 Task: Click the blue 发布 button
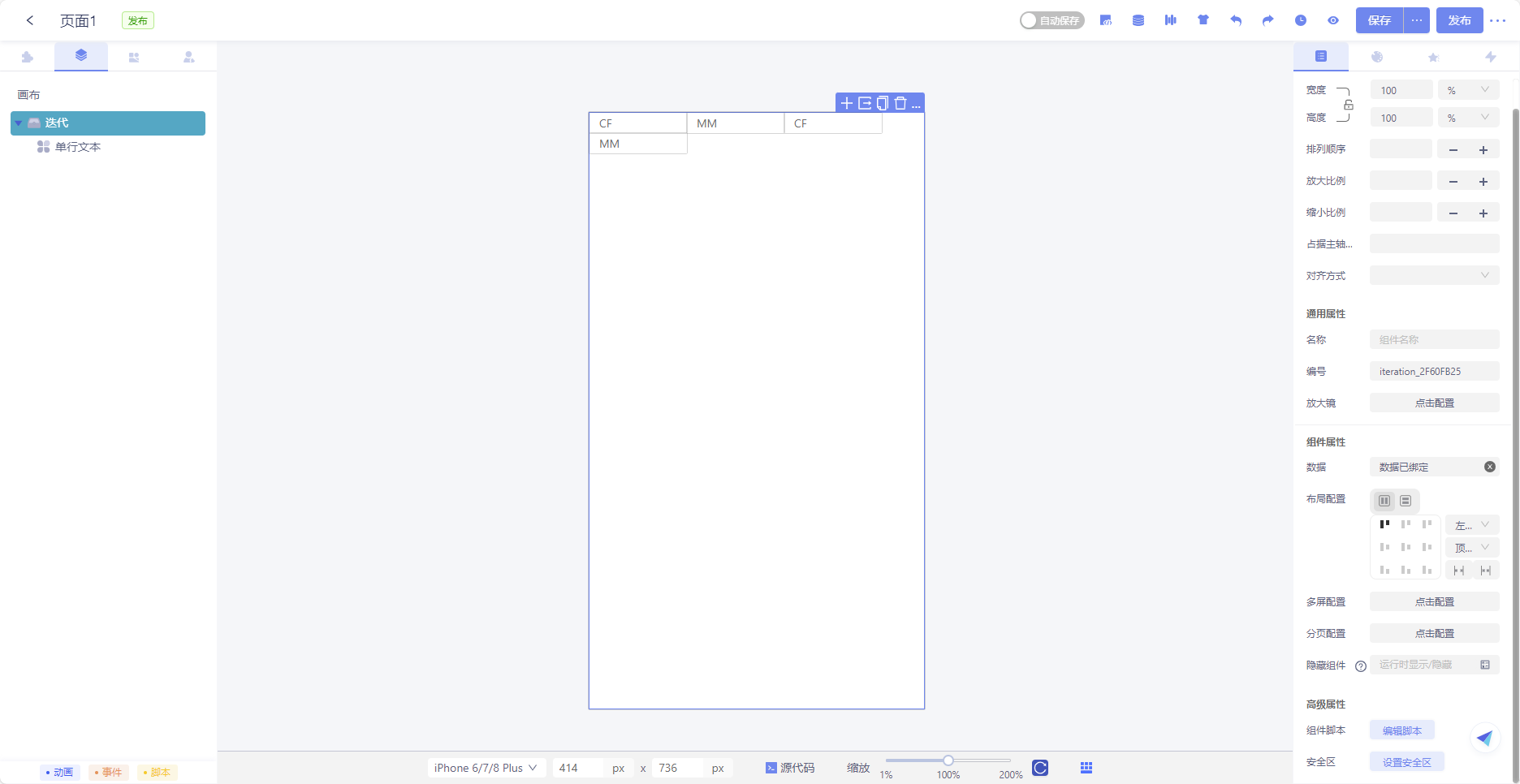pyautogui.click(x=1459, y=20)
